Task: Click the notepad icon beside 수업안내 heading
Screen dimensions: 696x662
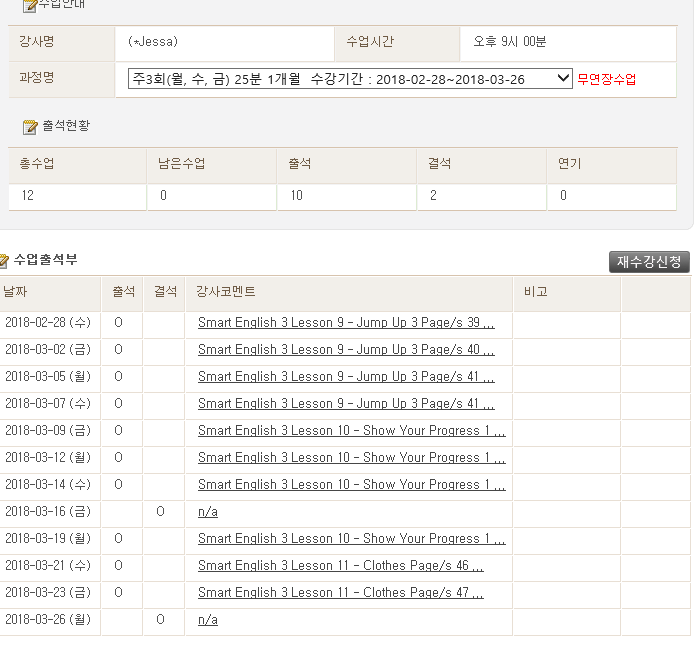Action: pos(30,6)
